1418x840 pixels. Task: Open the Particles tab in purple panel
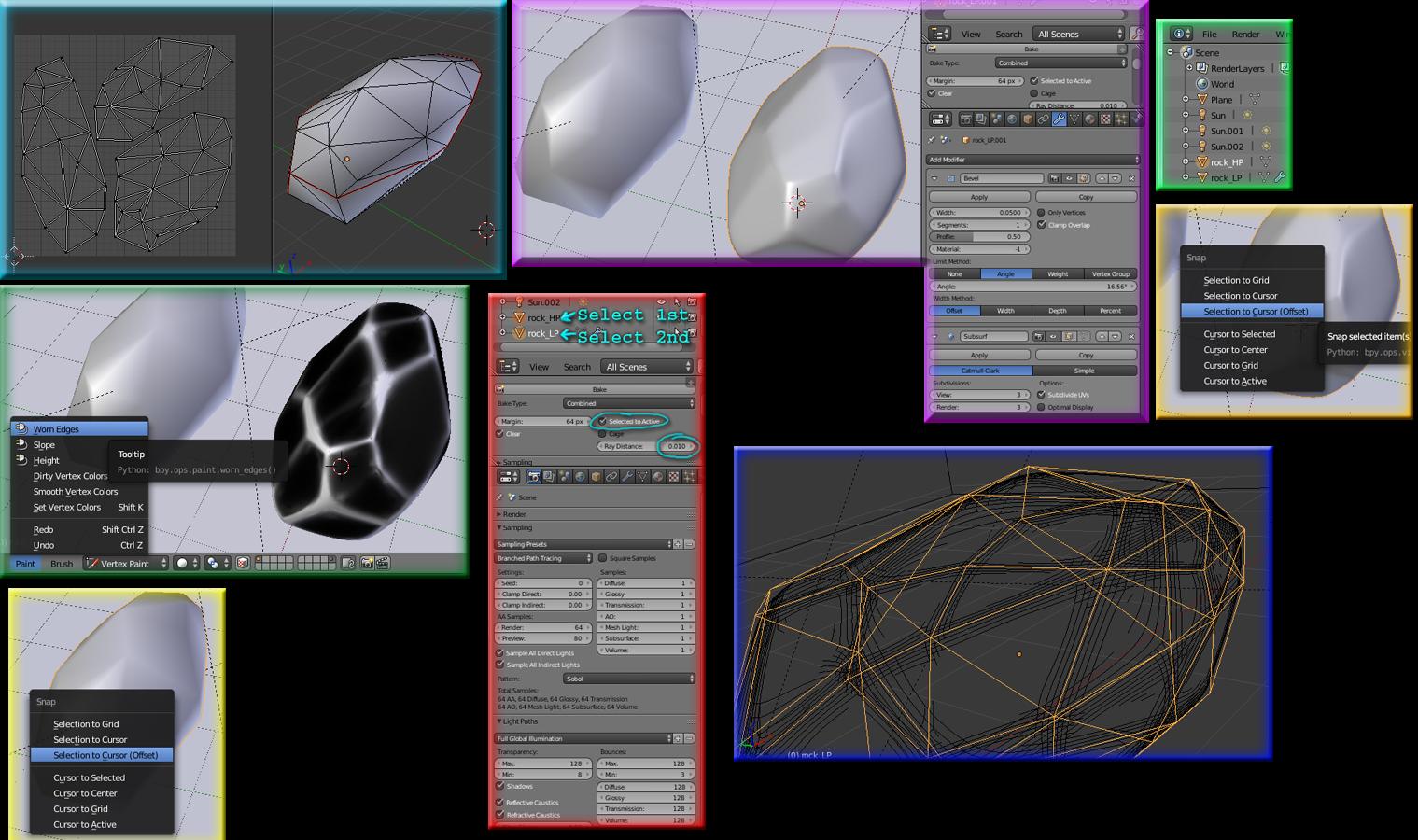(1121, 119)
